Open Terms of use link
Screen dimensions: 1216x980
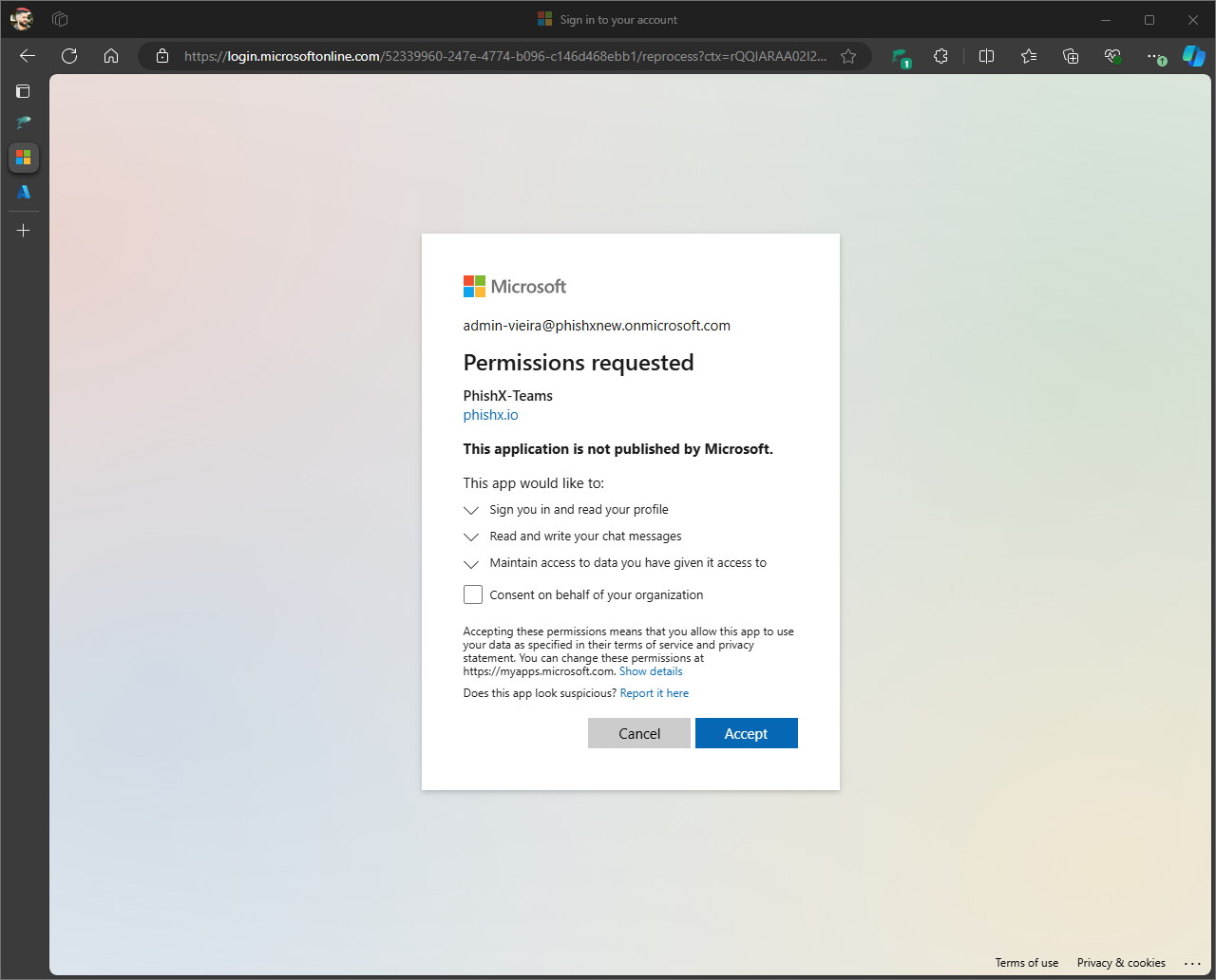pyautogui.click(x=1027, y=963)
